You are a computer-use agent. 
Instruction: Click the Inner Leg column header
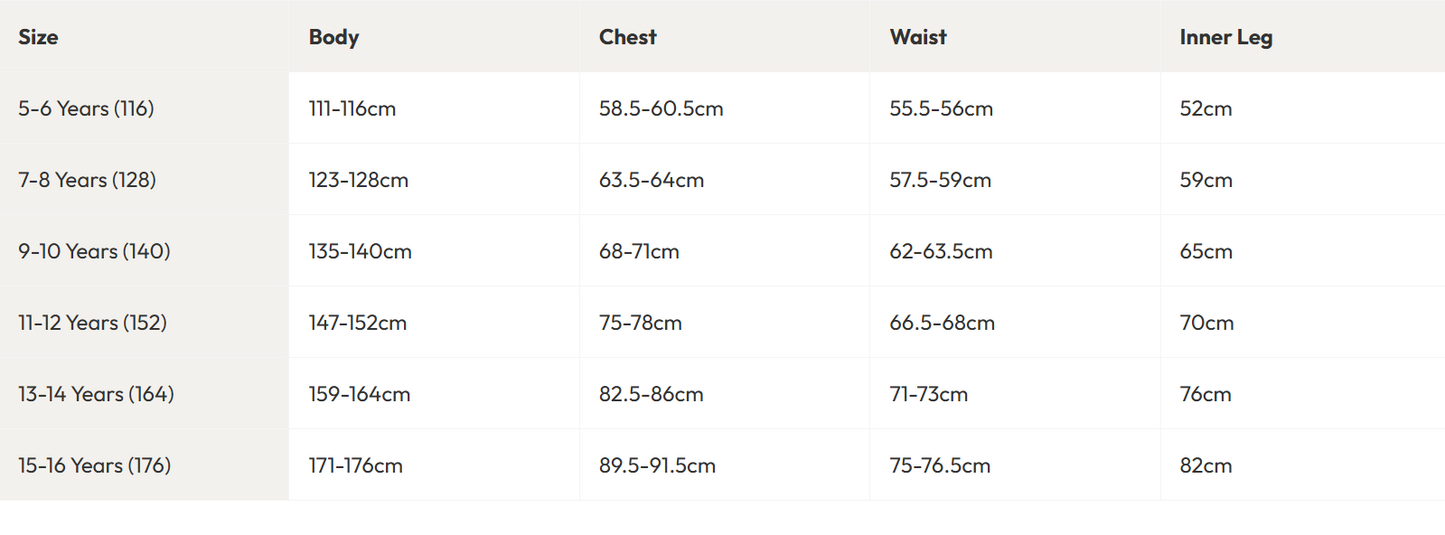tap(1226, 37)
